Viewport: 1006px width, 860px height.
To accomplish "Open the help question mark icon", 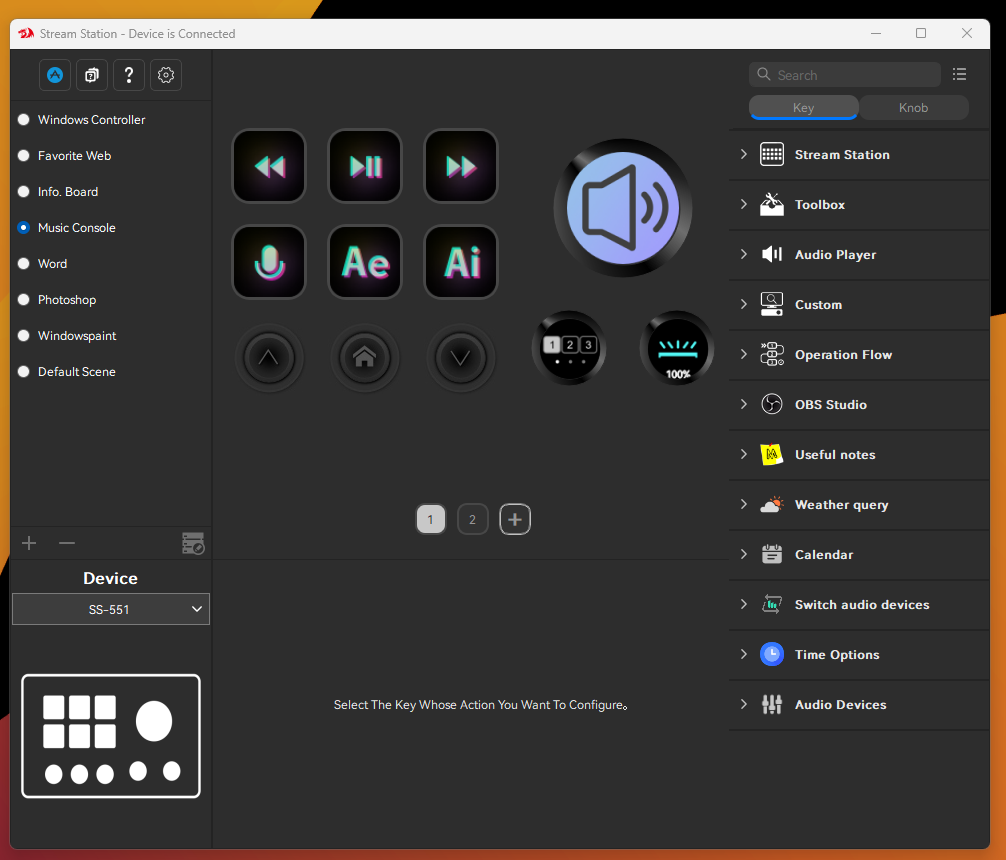I will (129, 75).
